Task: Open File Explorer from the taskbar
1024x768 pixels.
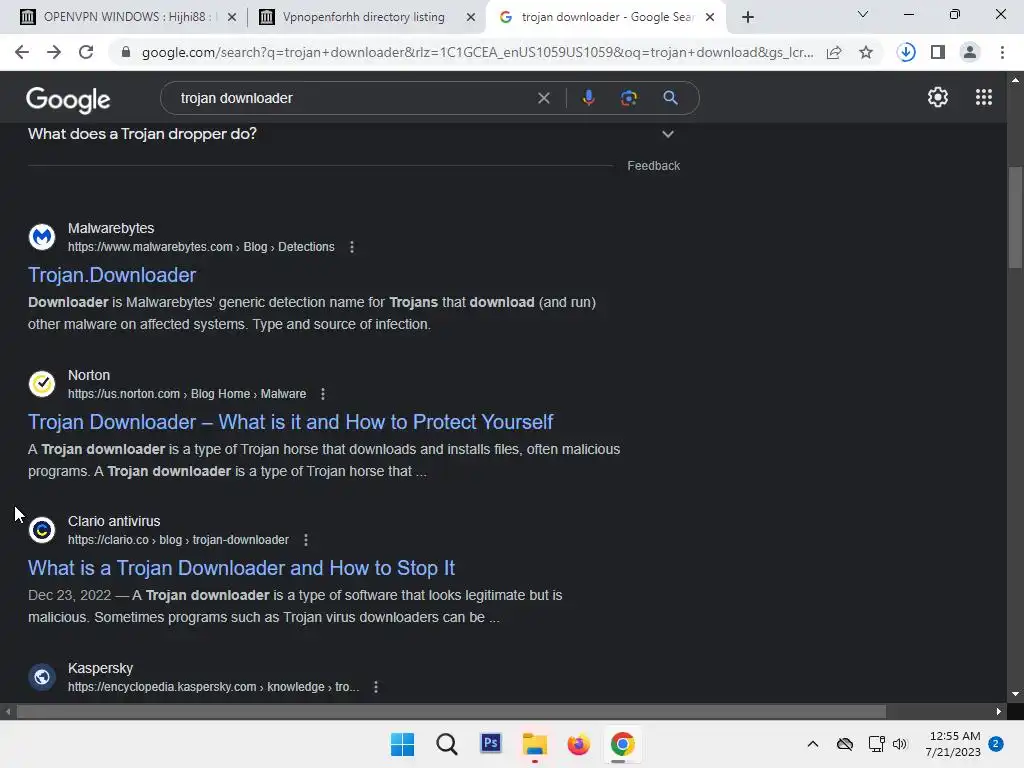Action: tap(534, 744)
